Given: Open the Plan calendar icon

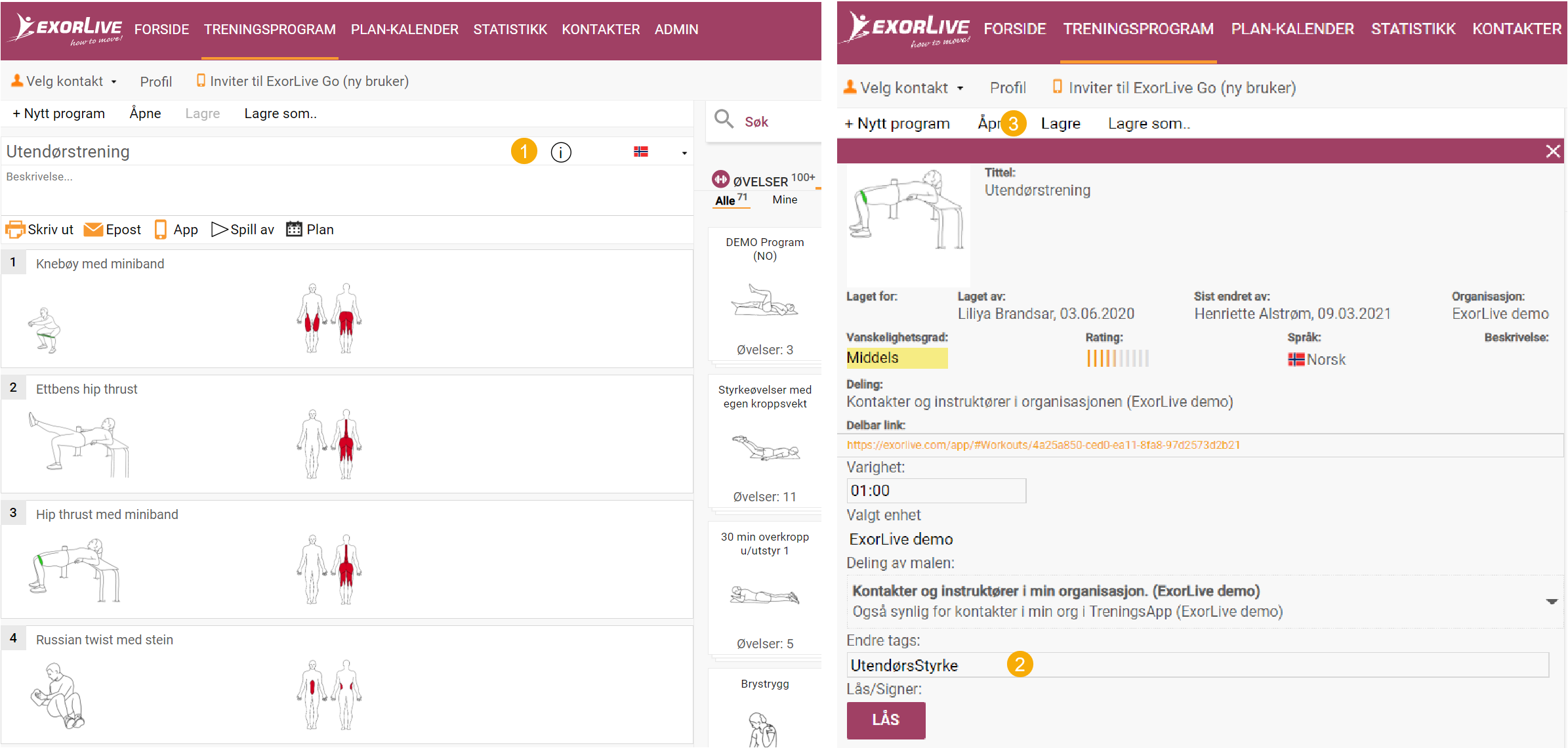Looking at the screenshot, I should click(x=294, y=229).
